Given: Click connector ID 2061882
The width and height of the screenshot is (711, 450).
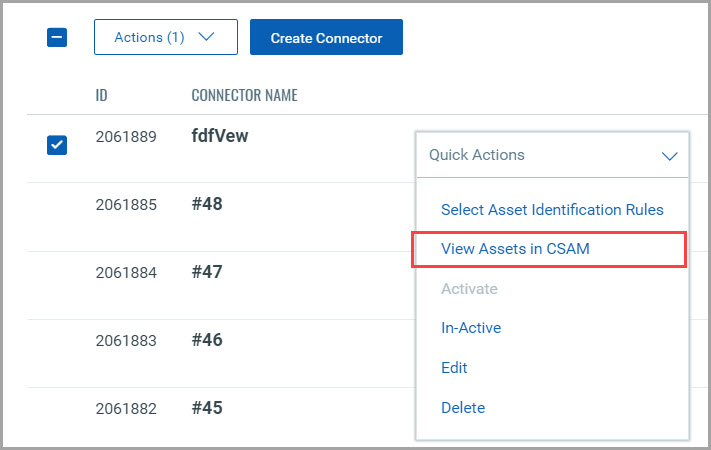Looking at the screenshot, I should pyautogui.click(x=126, y=409).
